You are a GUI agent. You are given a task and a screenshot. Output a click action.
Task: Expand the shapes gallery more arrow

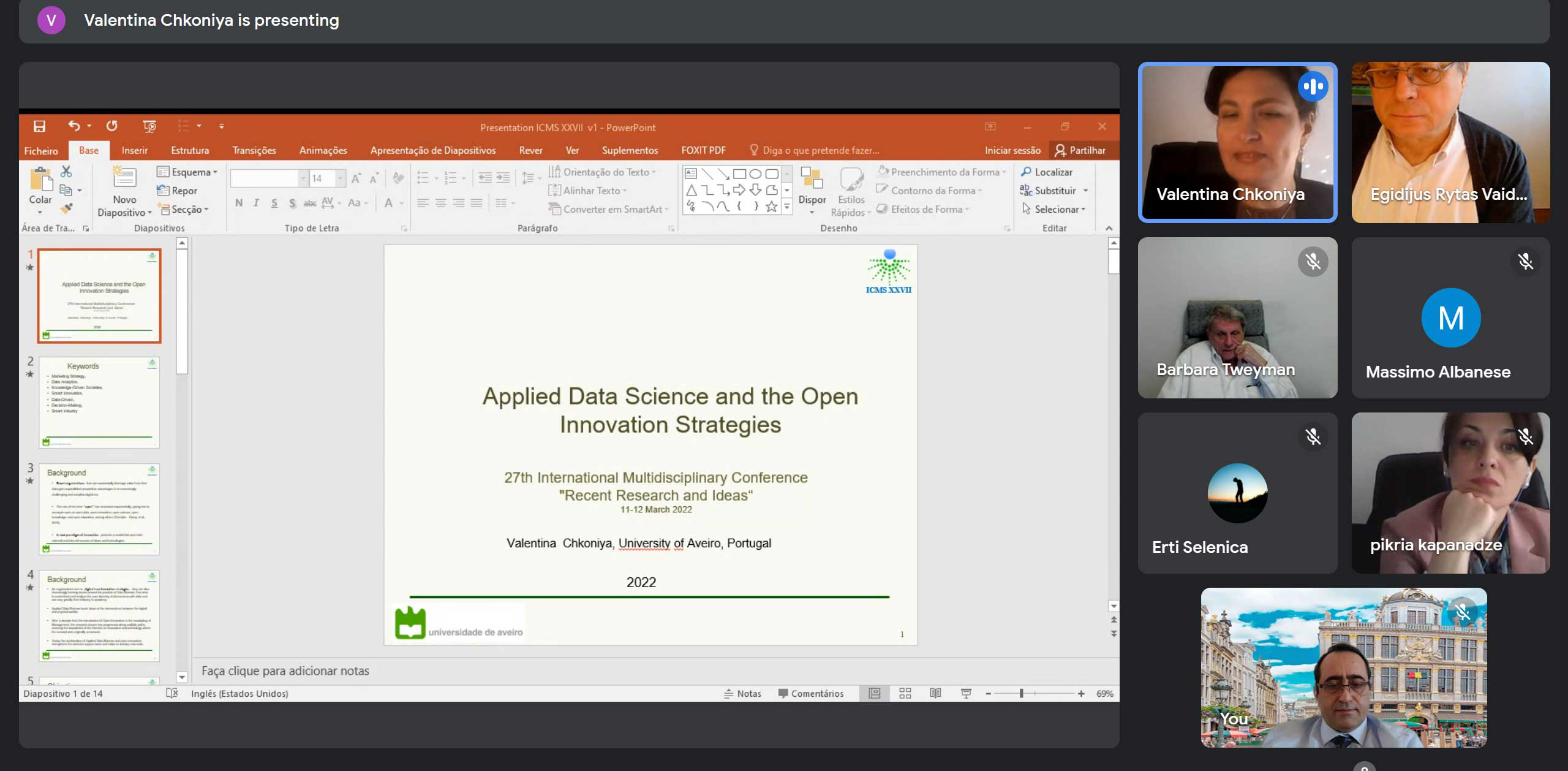pyautogui.click(x=787, y=208)
